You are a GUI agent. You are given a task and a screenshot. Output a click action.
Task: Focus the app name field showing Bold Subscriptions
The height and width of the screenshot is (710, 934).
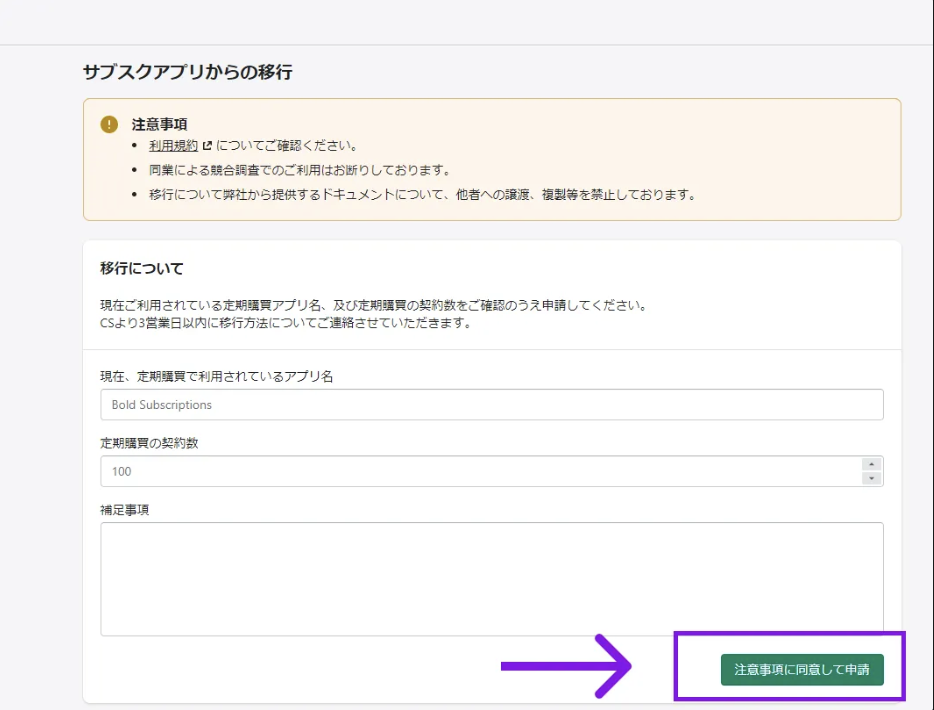(492, 404)
